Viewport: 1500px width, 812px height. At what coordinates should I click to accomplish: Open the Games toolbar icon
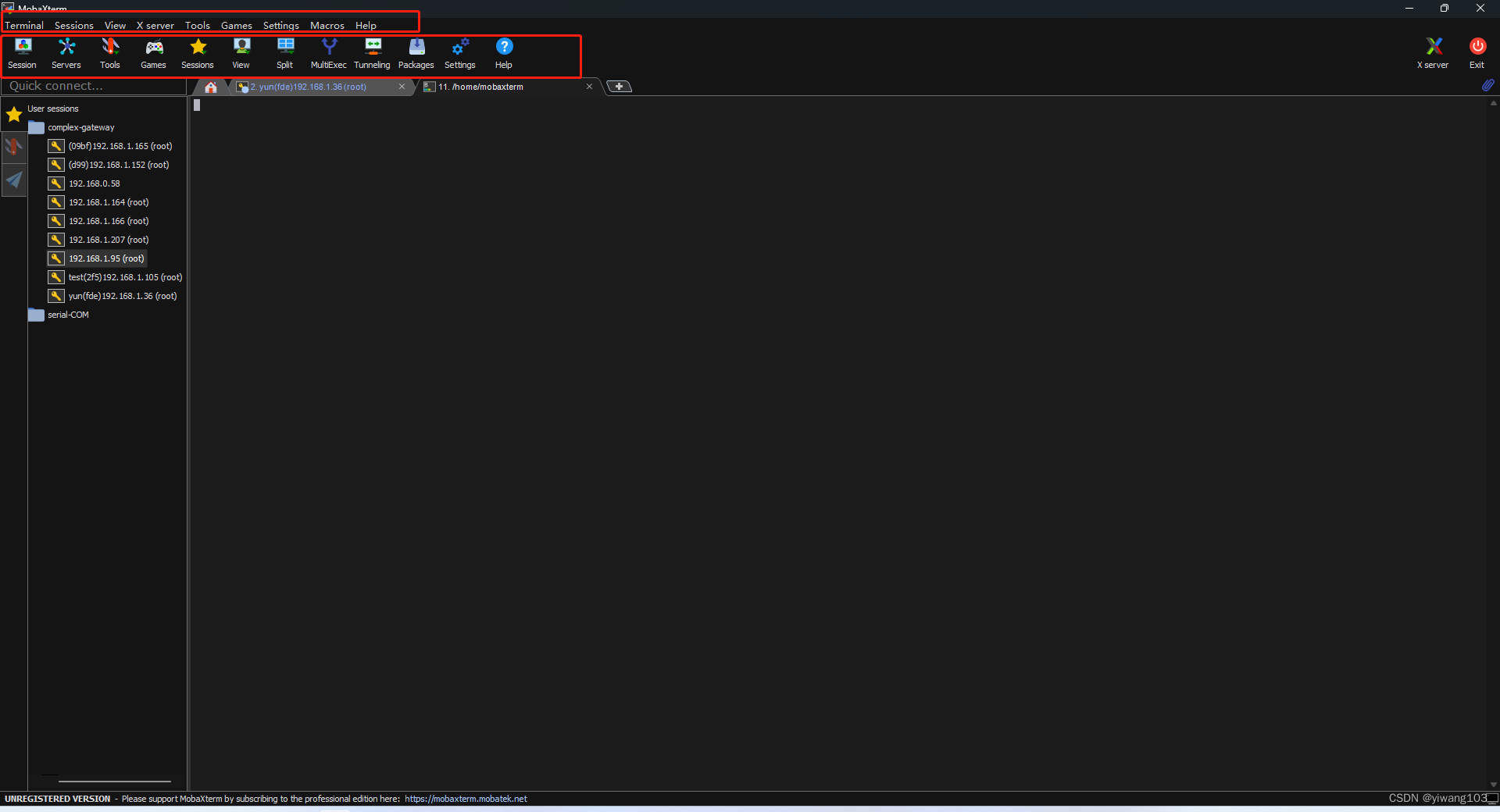coord(154,54)
